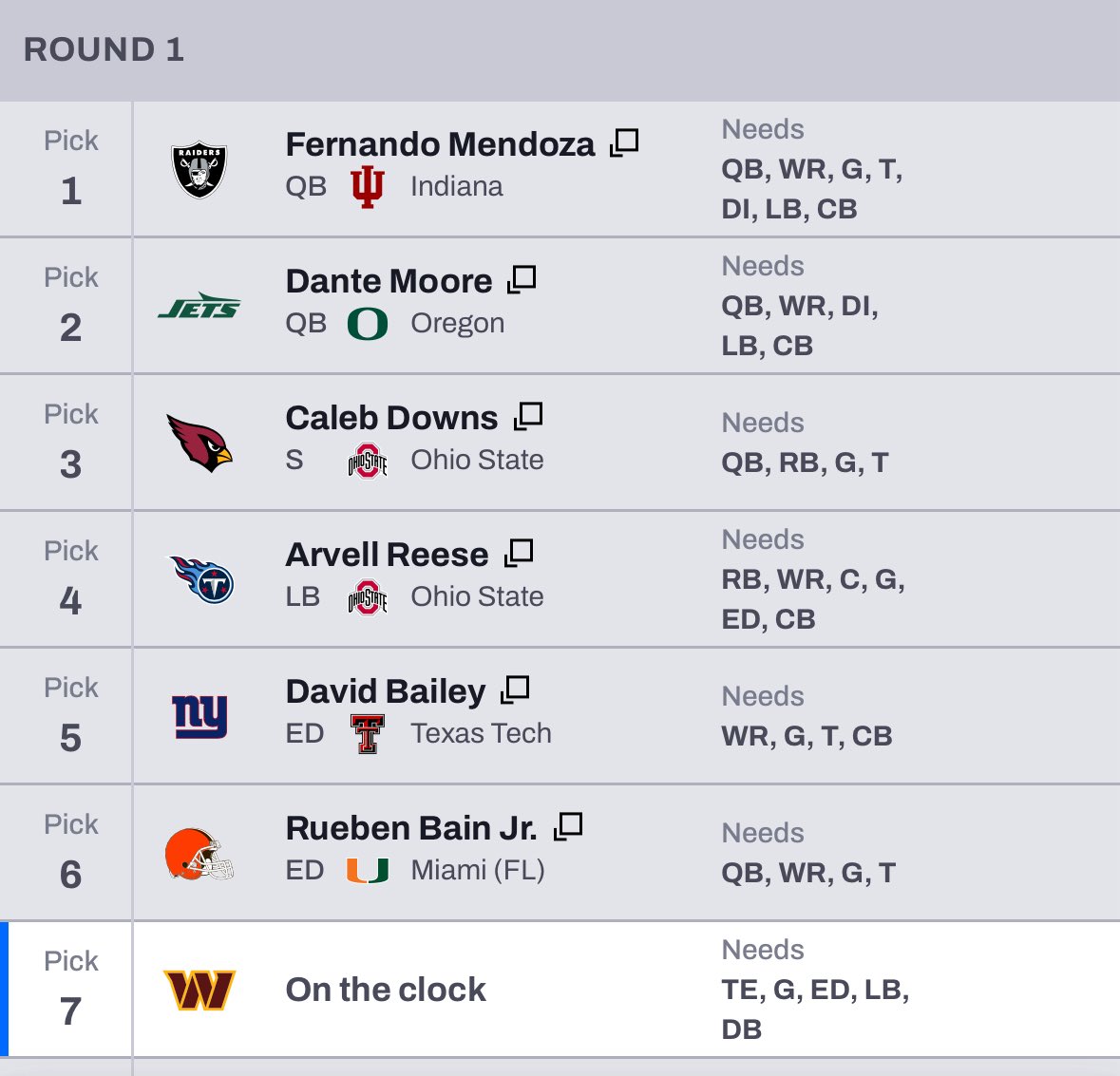Click the Fernando Mendoza player name
The width and height of the screenshot is (1120, 1076).
[x=440, y=144]
